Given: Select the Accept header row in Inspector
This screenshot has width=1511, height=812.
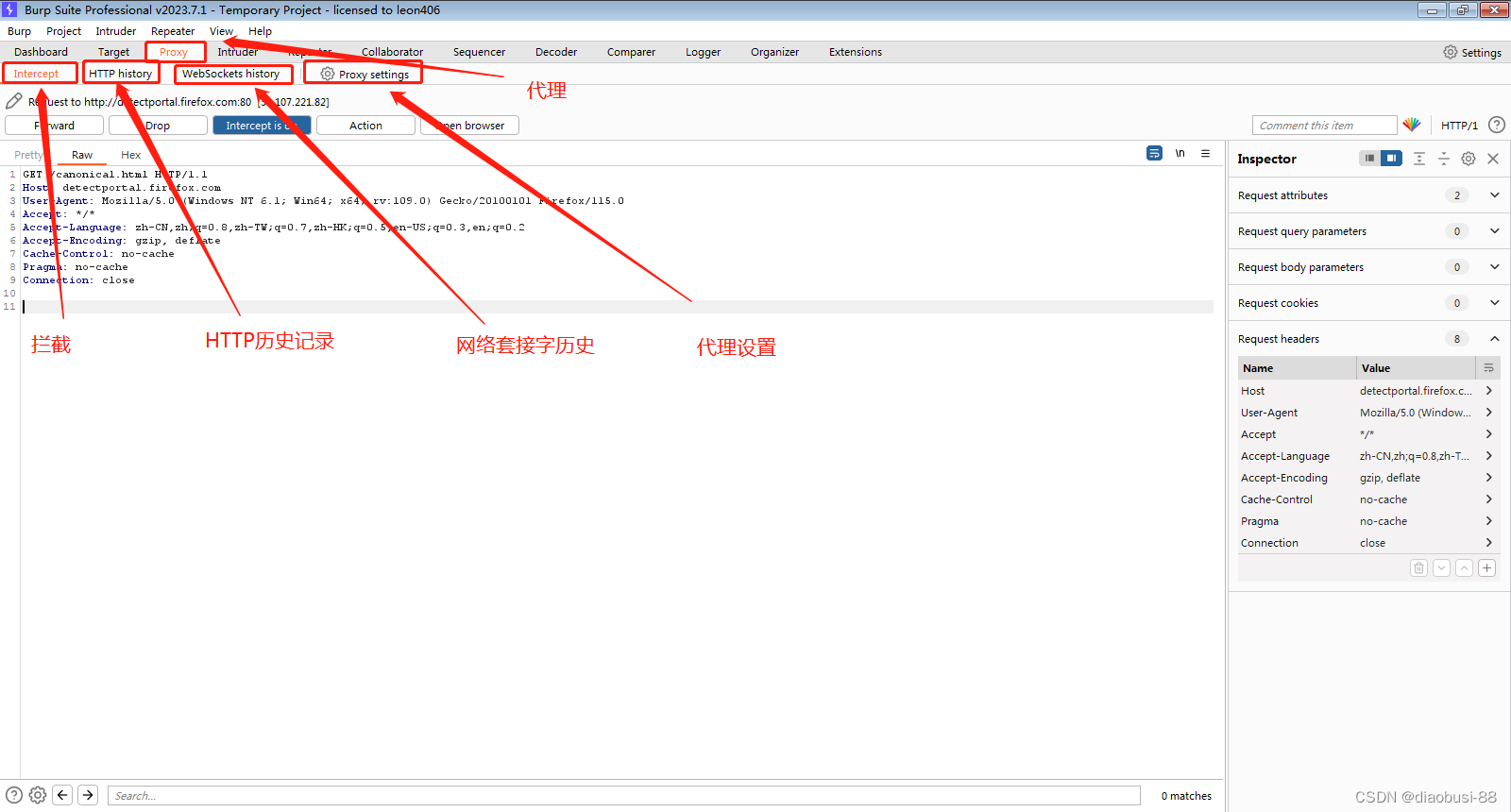Looking at the screenshot, I should tap(1367, 434).
